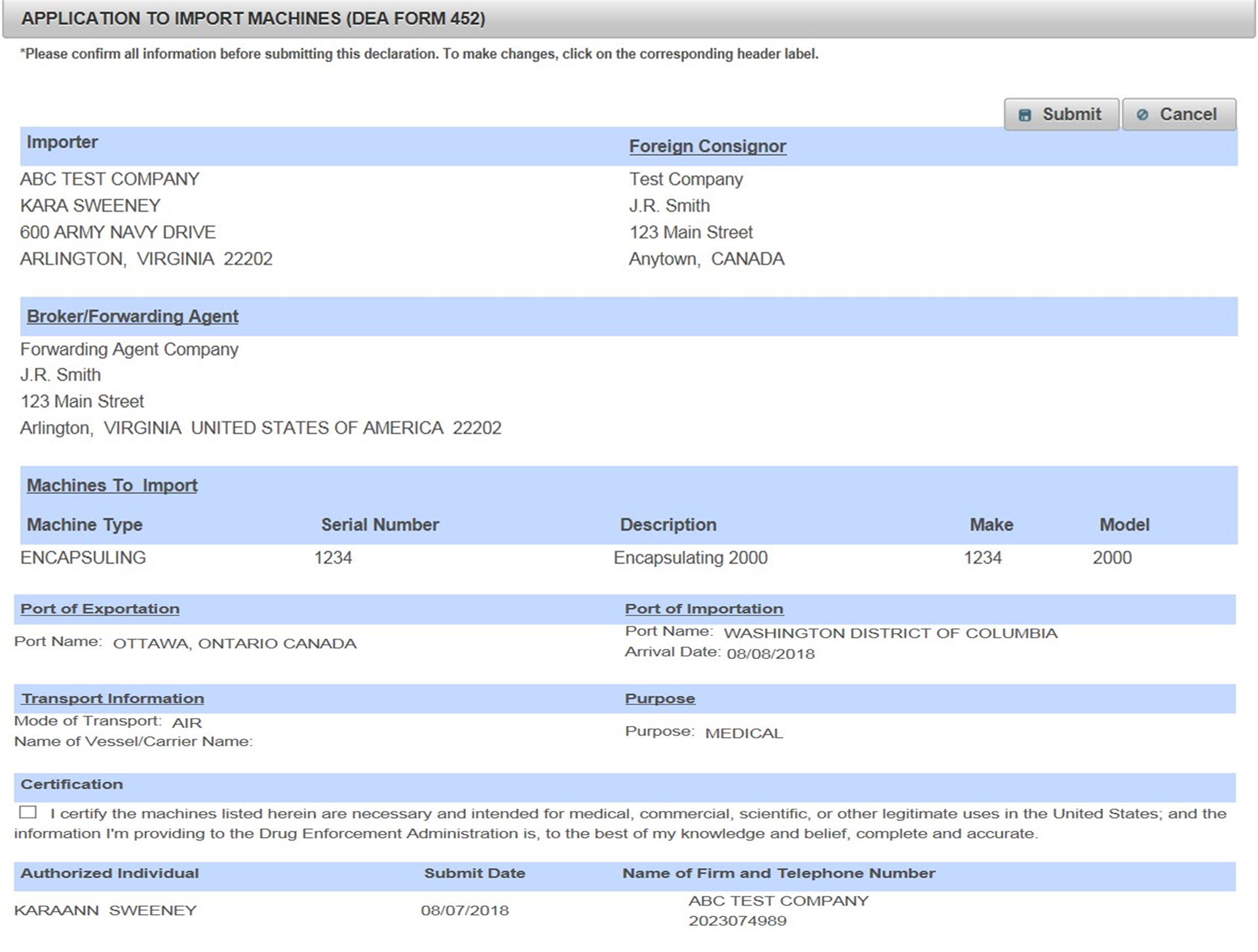Open the Foreign Consignor header link
The image size is (1258, 952).
tap(707, 146)
